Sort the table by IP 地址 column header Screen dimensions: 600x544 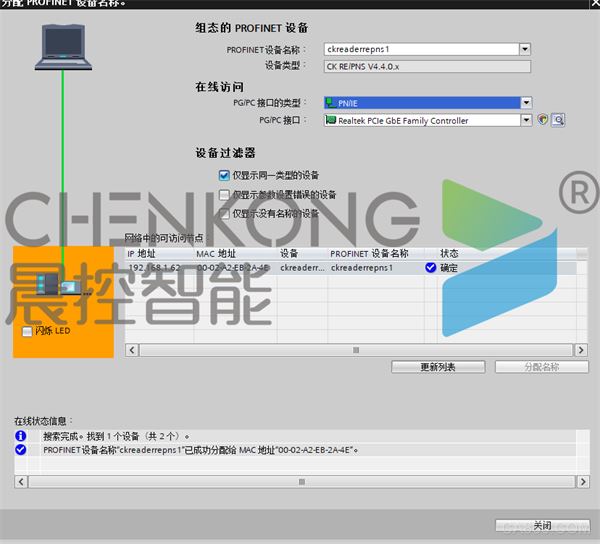[158, 254]
